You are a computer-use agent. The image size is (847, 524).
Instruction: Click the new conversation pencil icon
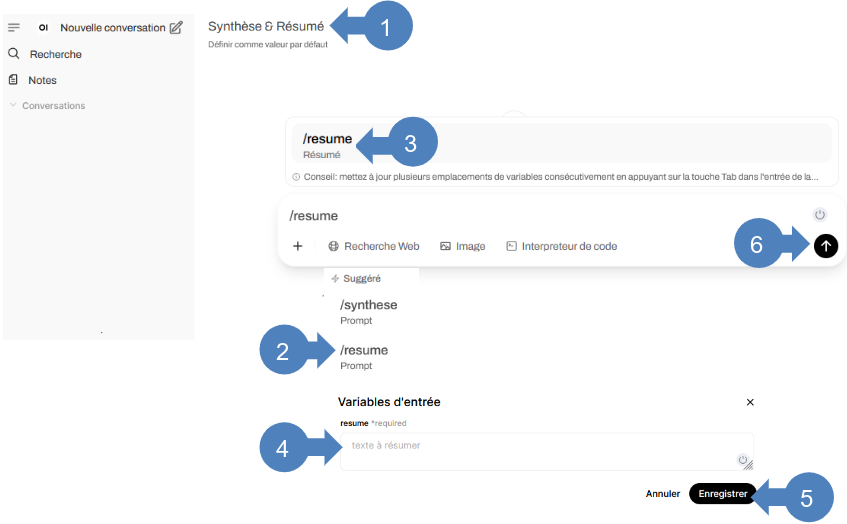pyautogui.click(x=176, y=28)
